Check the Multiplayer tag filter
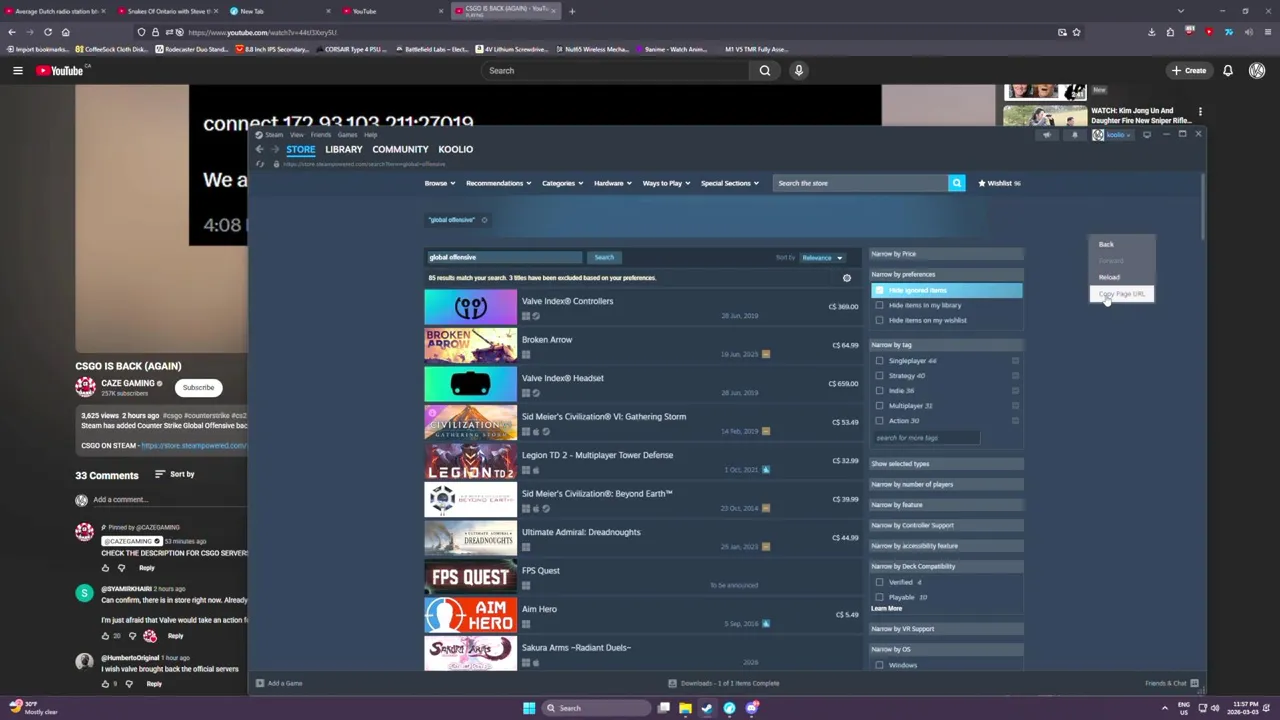The height and width of the screenshot is (720, 1280). point(880,406)
